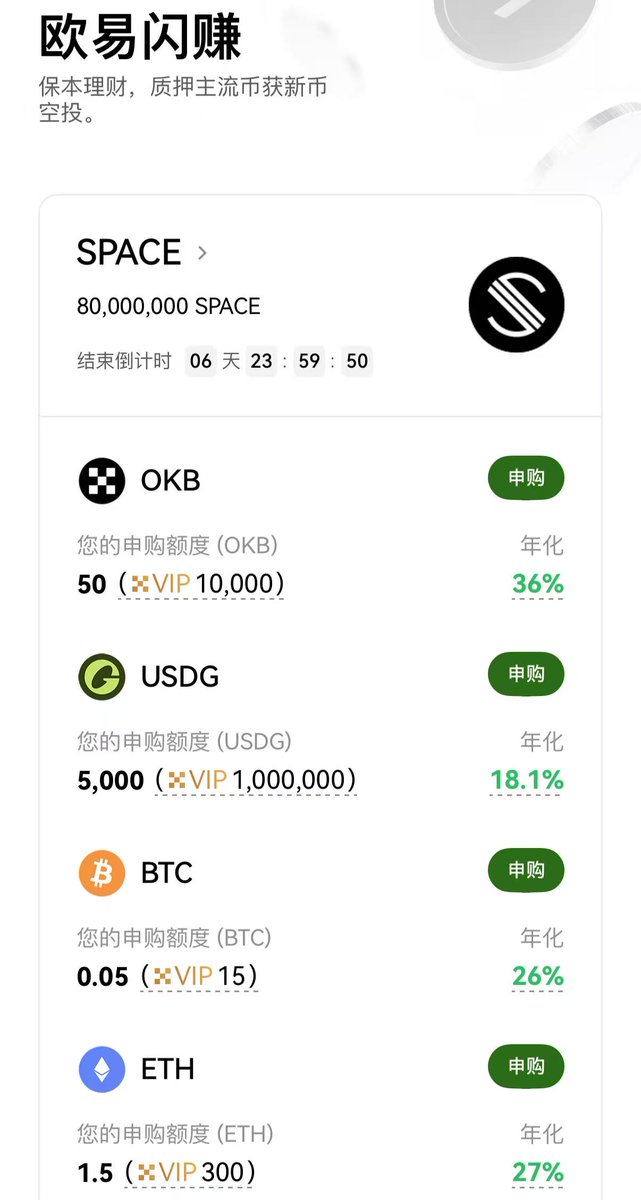Viewport: 641px width, 1200px height.
Task: View the 26% BTC annualized rate info
Action: pyautogui.click(x=538, y=976)
